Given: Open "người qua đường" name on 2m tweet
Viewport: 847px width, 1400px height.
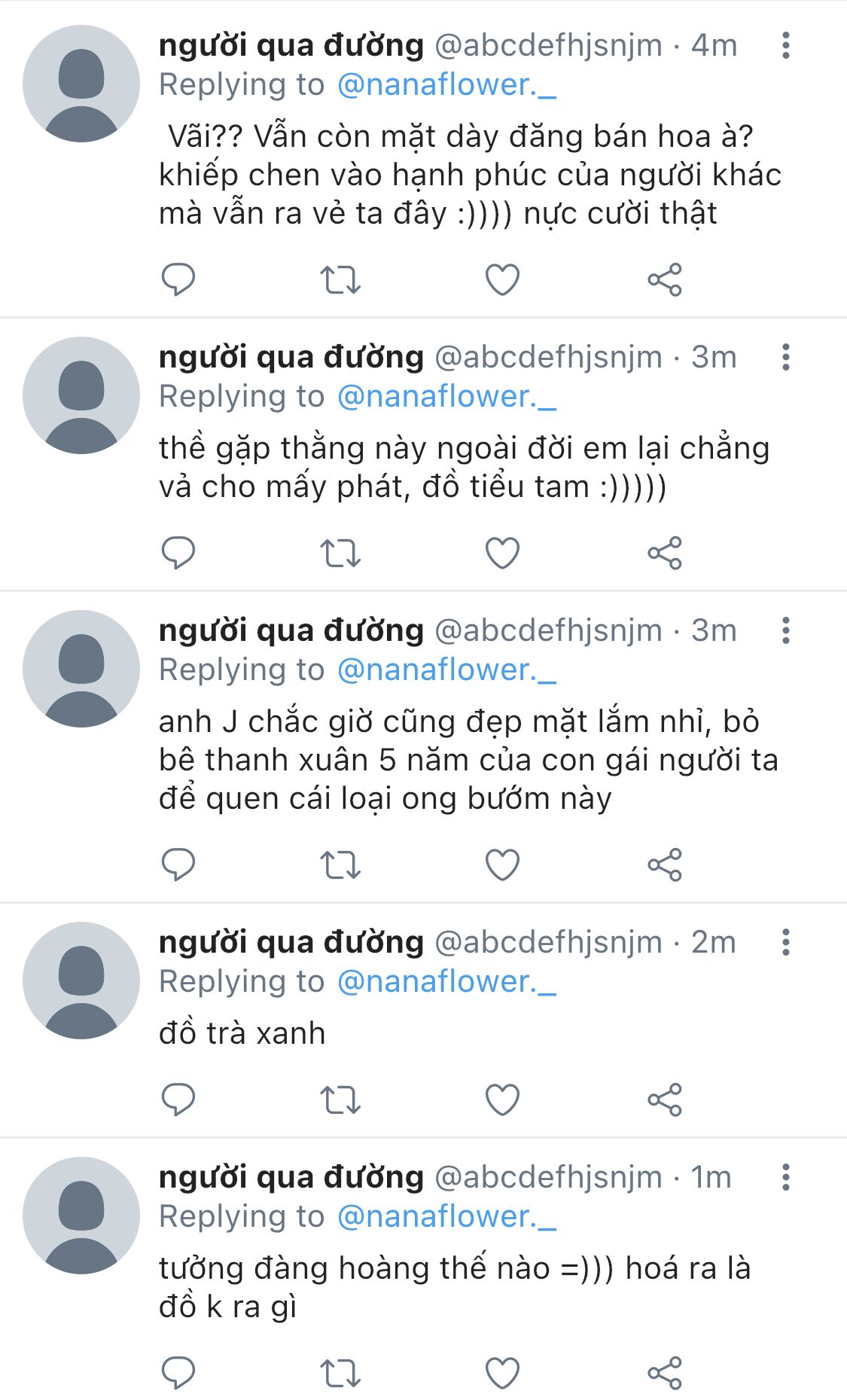Looking at the screenshot, I should pos(291,942).
